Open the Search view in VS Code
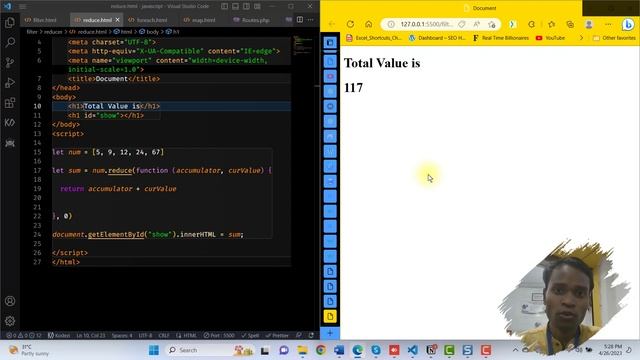The width and height of the screenshot is (640, 360). pyautogui.click(x=10, y=42)
